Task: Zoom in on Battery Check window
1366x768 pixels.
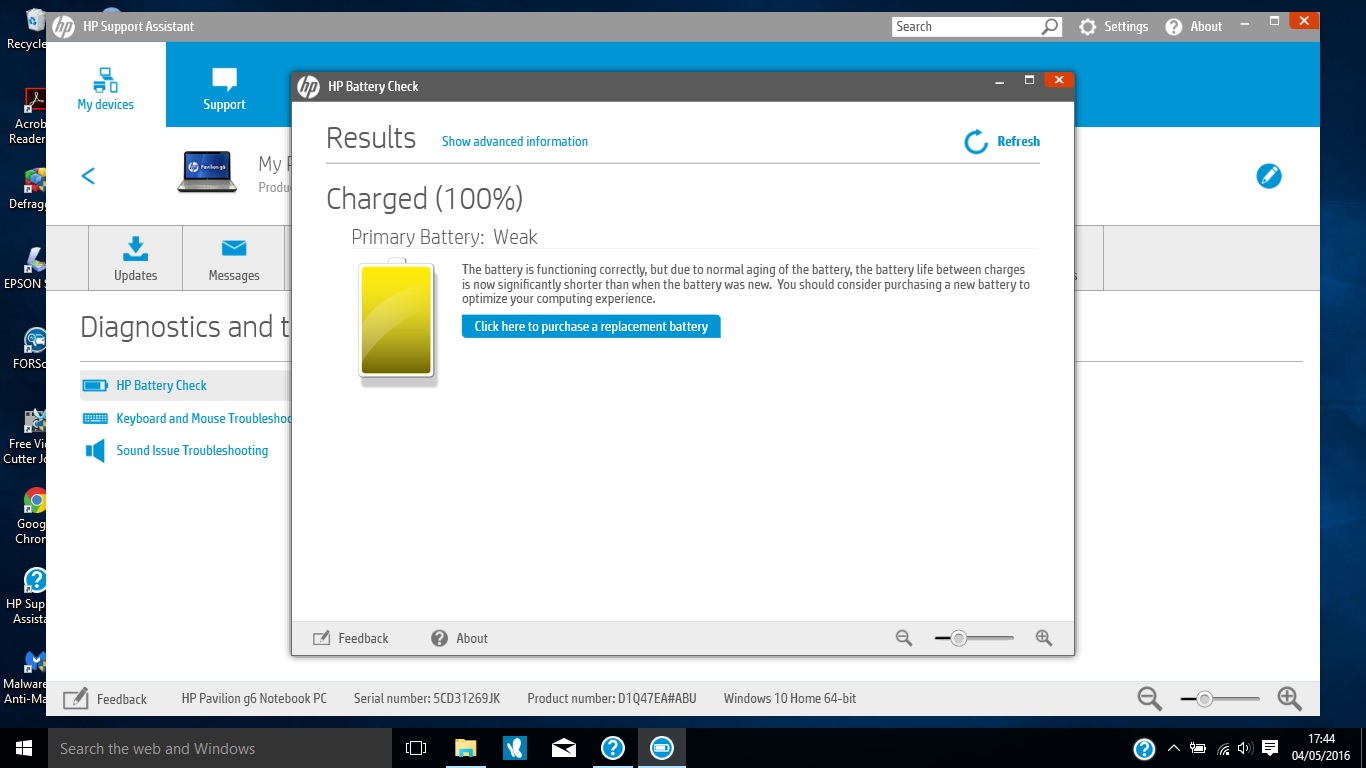Action: click(1044, 638)
